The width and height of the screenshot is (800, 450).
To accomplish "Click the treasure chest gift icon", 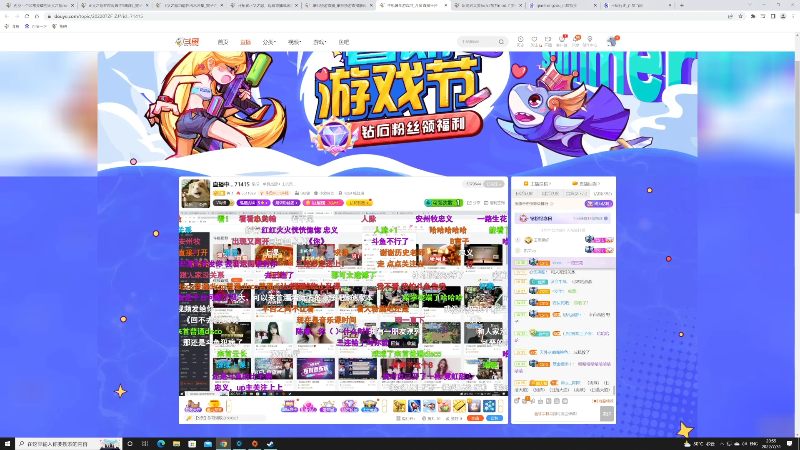I will point(370,406).
